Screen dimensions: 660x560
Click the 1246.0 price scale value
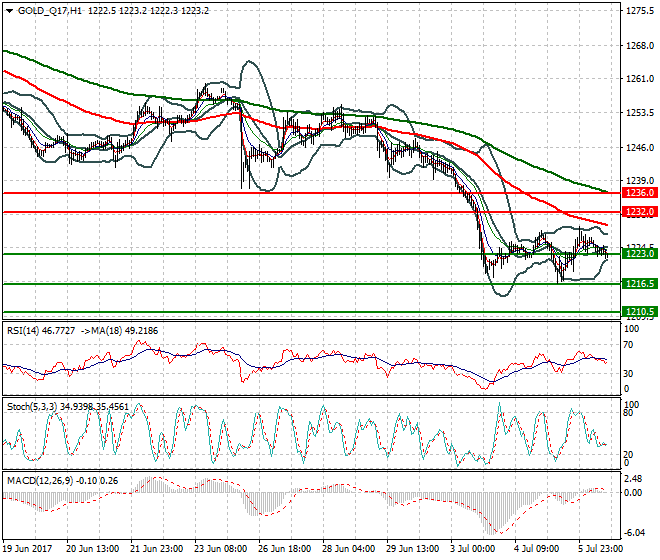[x=640, y=147]
